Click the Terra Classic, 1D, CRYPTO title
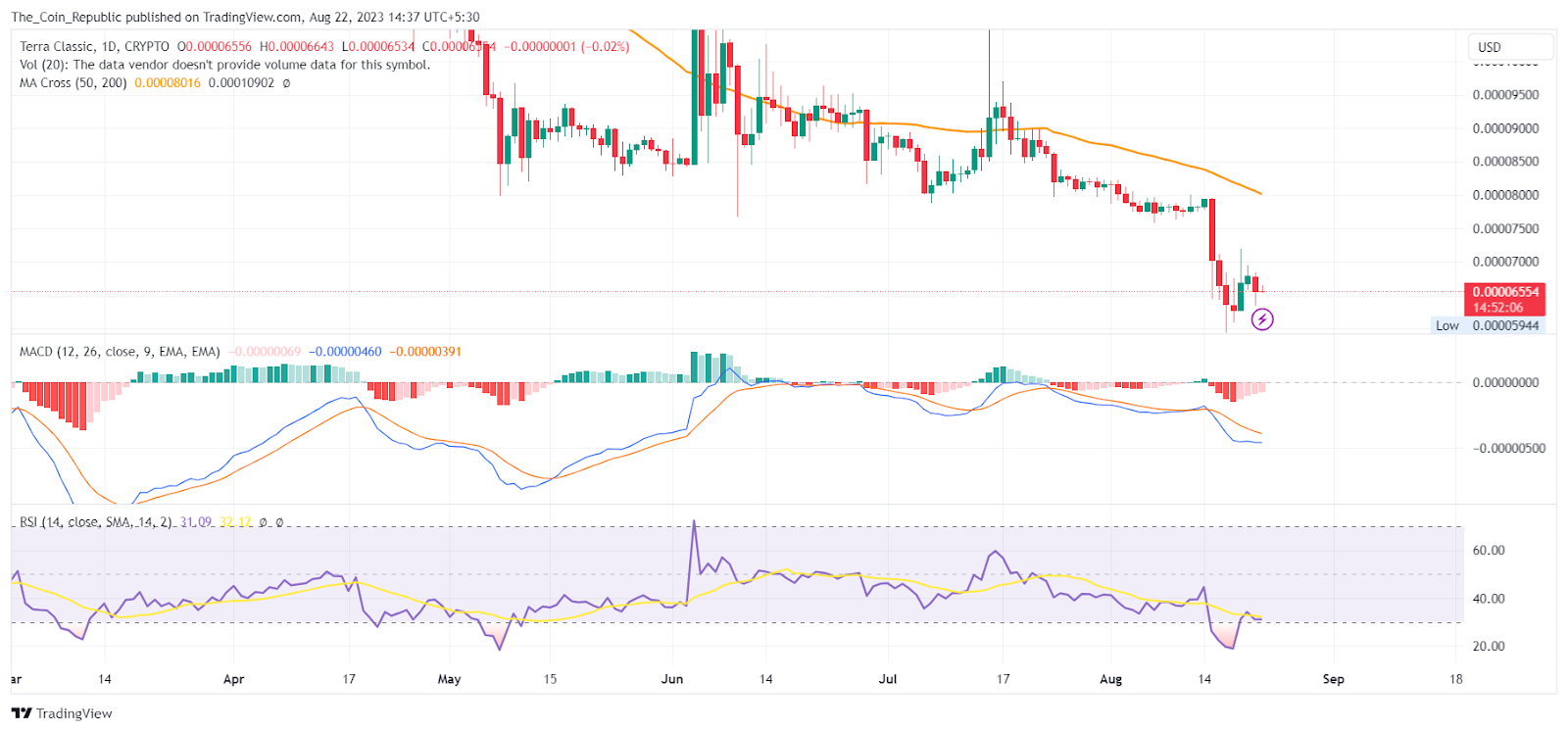Image resolution: width=1568 pixels, height=732 pixels. (x=94, y=46)
